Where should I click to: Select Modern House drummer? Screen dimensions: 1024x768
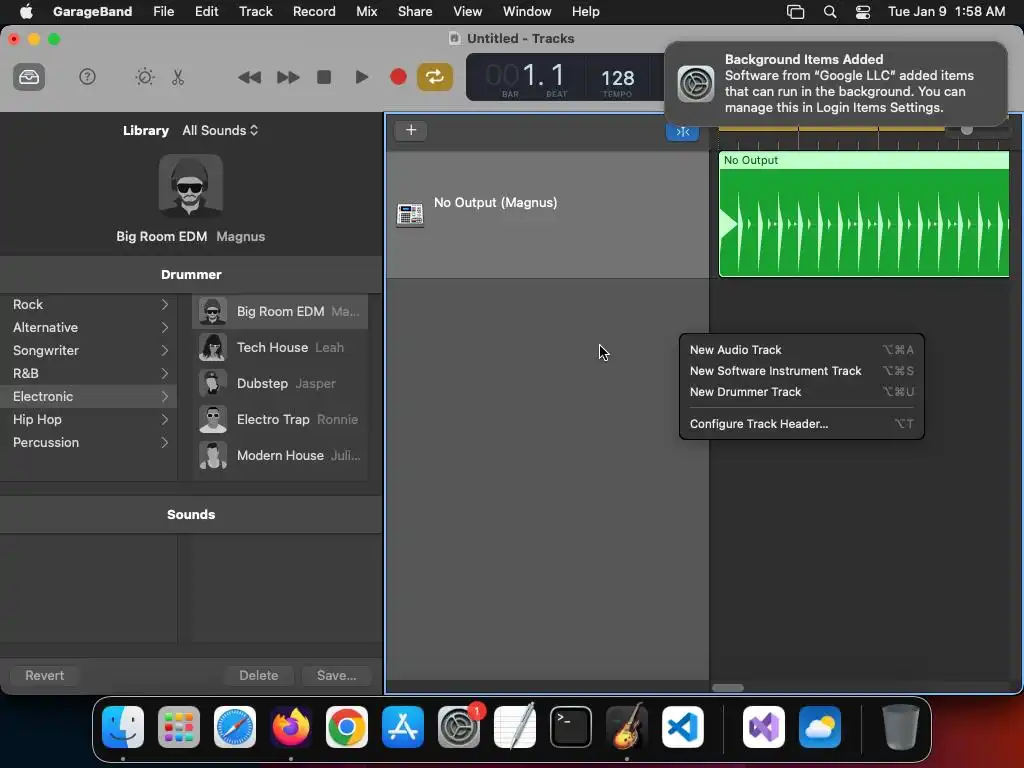280,455
